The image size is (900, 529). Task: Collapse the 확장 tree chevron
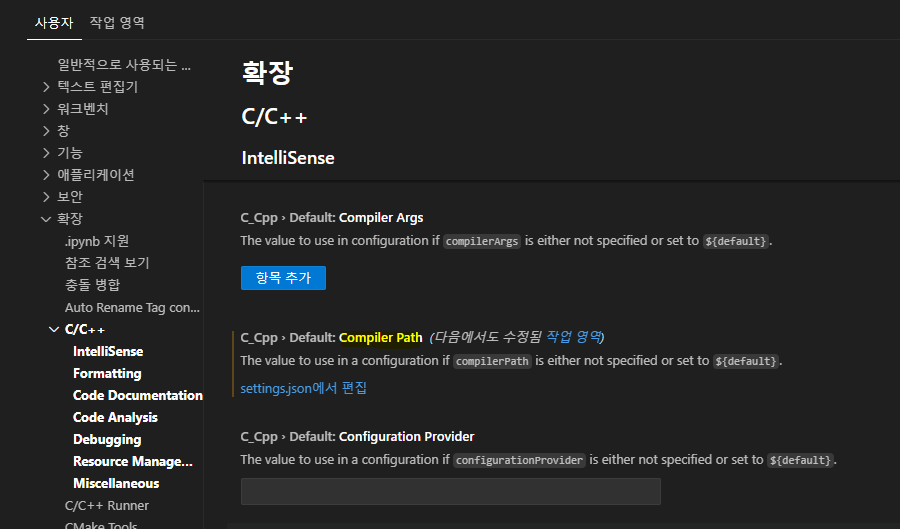pyautogui.click(x=46, y=219)
